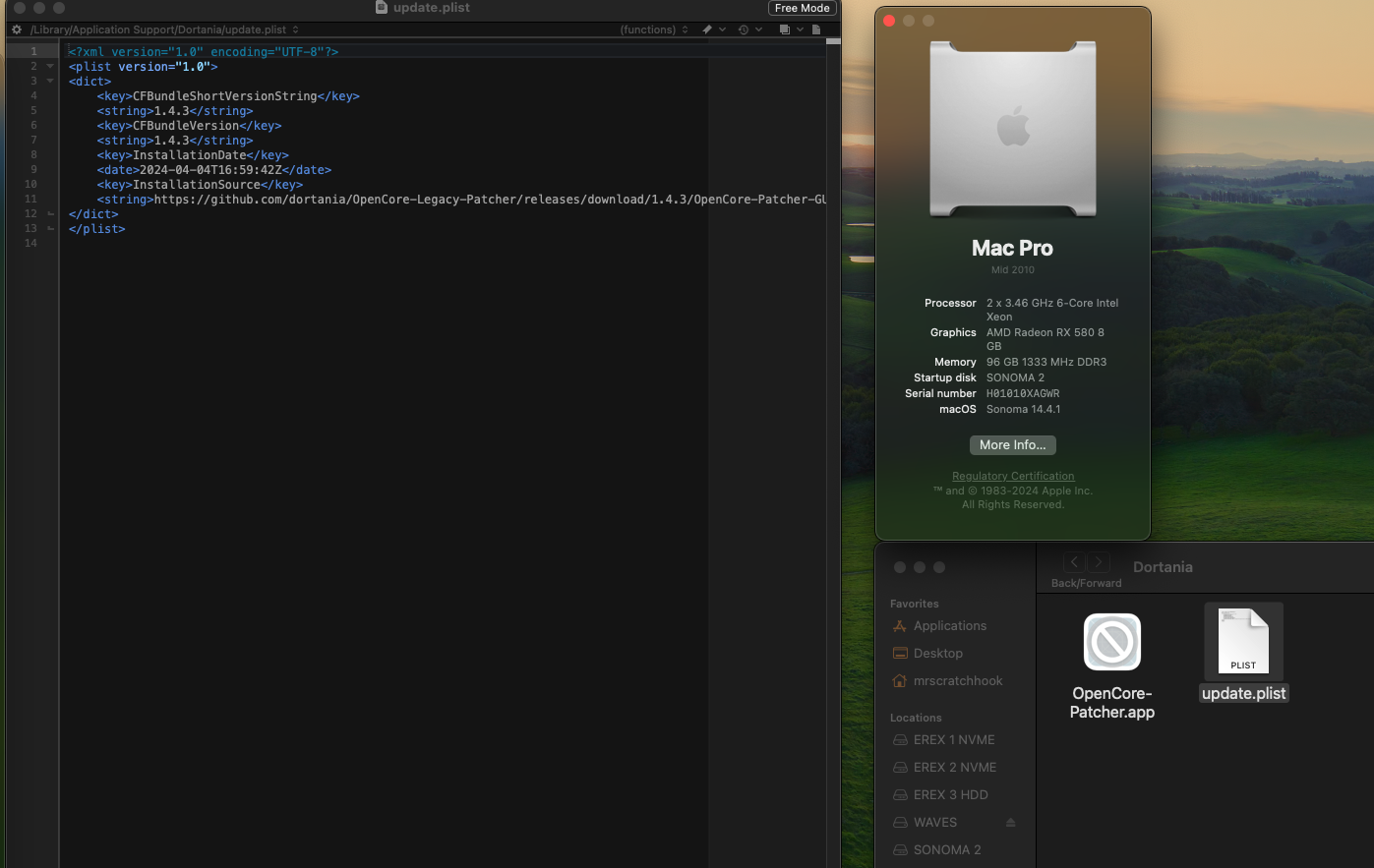Open the file history clock menu
The width and height of the screenshot is (1374, 868).
tap(749, 29)
